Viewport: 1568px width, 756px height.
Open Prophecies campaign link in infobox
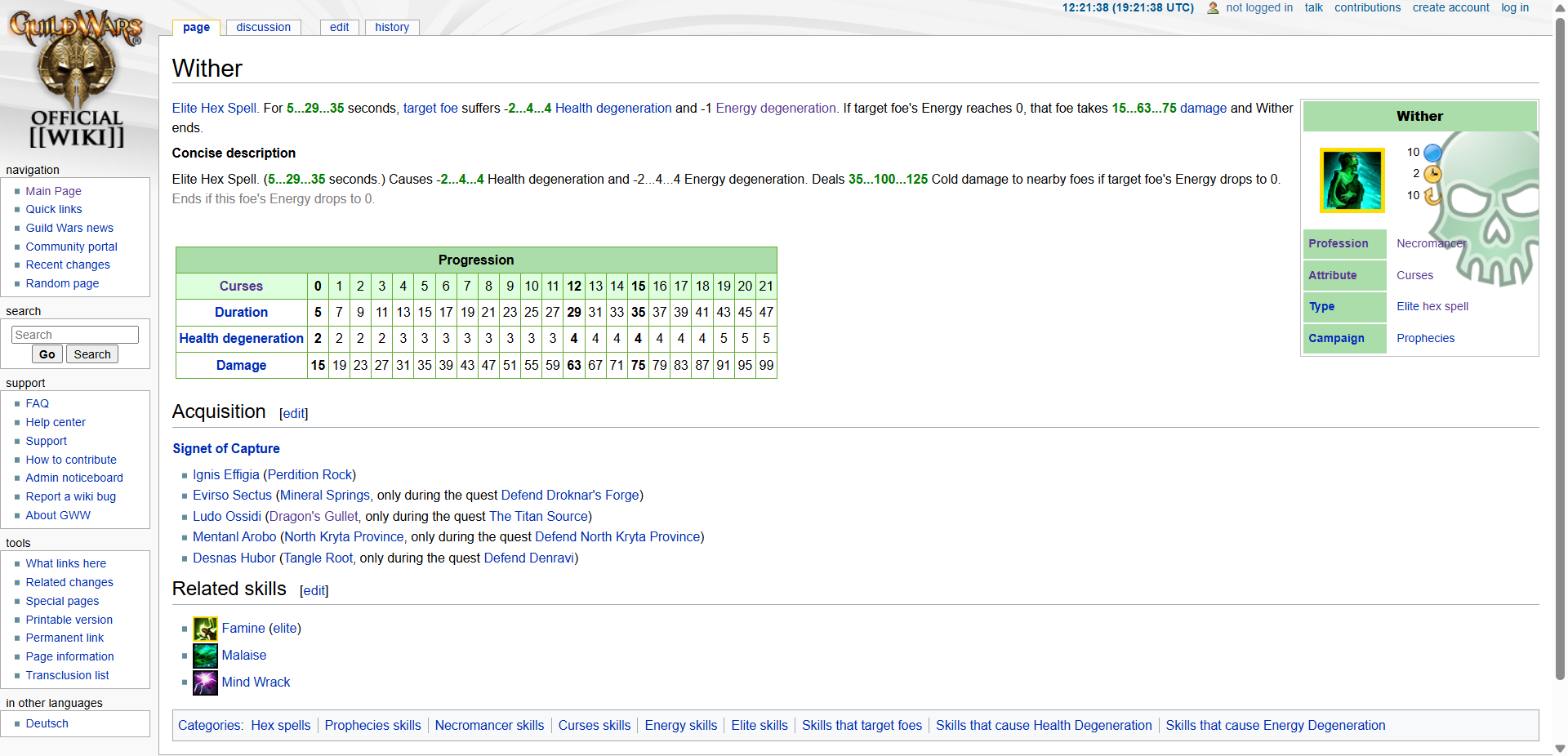click(1425, 338)
